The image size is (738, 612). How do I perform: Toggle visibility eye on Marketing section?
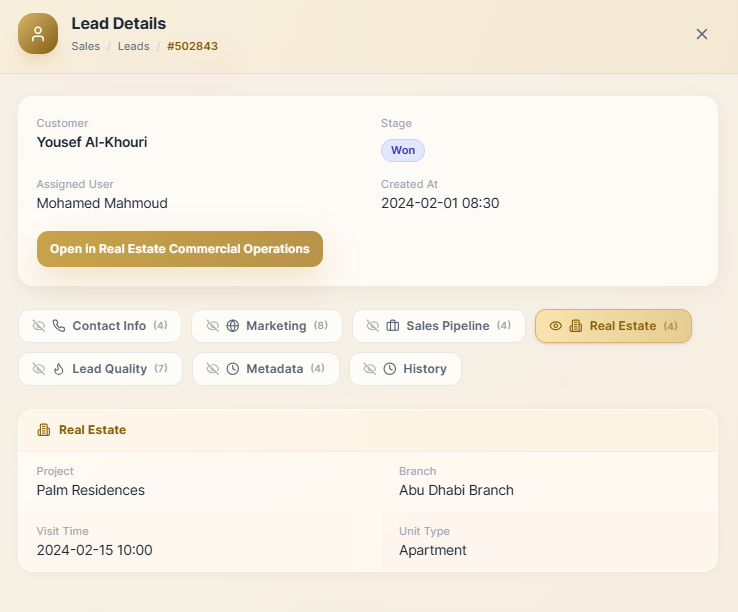(x=213, y=326)
